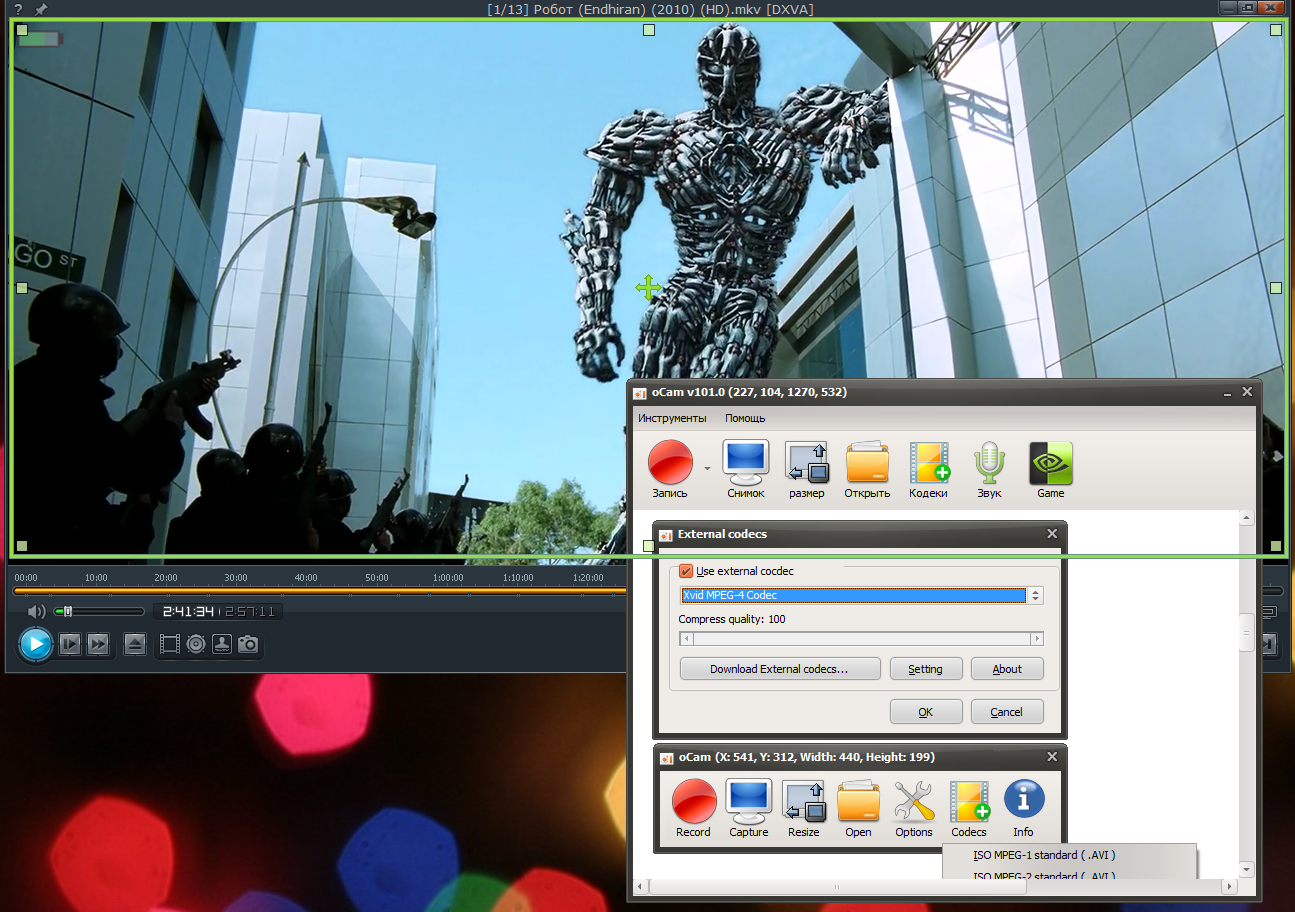The image size is (1295, 912).
Task: Click the orange seek bar in player
Action: tap(320, 591)
